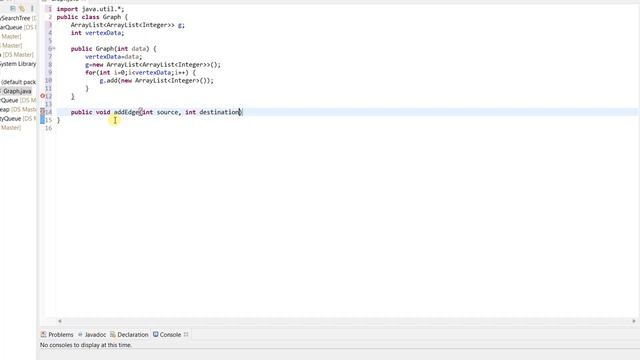
Task: Click the blue marker beside line 15
Action: [42, 120]
